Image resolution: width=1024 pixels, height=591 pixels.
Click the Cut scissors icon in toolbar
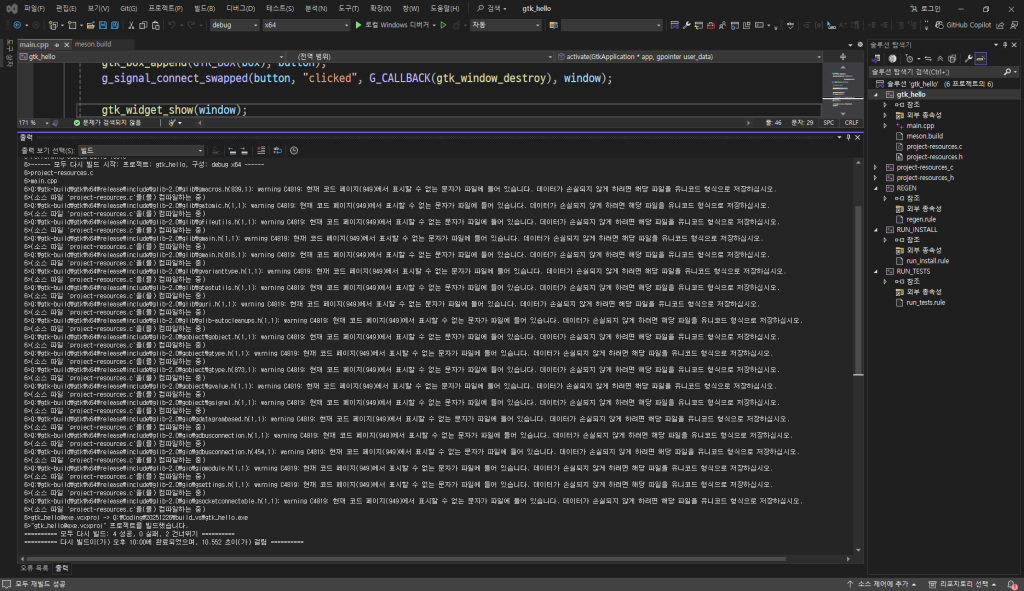click(x=130, y=24)
